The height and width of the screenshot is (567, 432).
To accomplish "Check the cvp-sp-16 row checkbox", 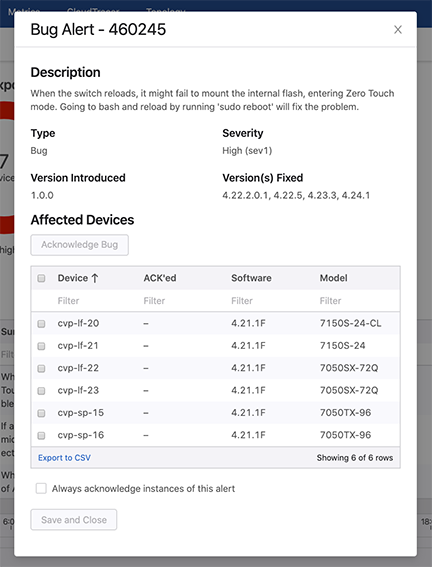I will (x=41, y=435).
